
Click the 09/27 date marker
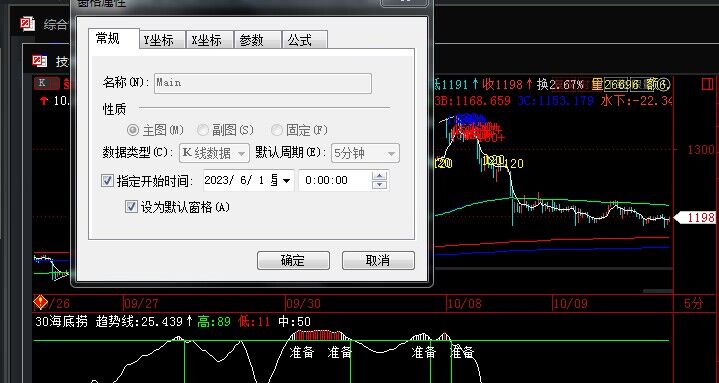141,303
